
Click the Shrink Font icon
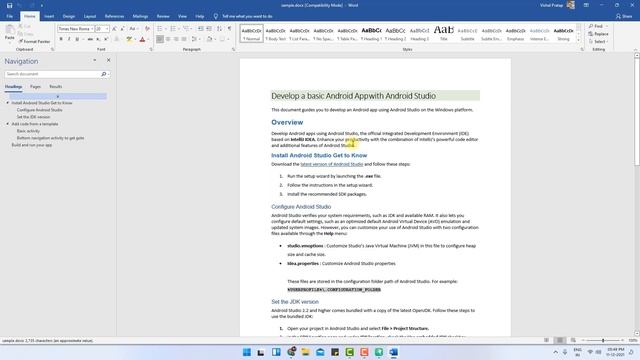(122, 29)
